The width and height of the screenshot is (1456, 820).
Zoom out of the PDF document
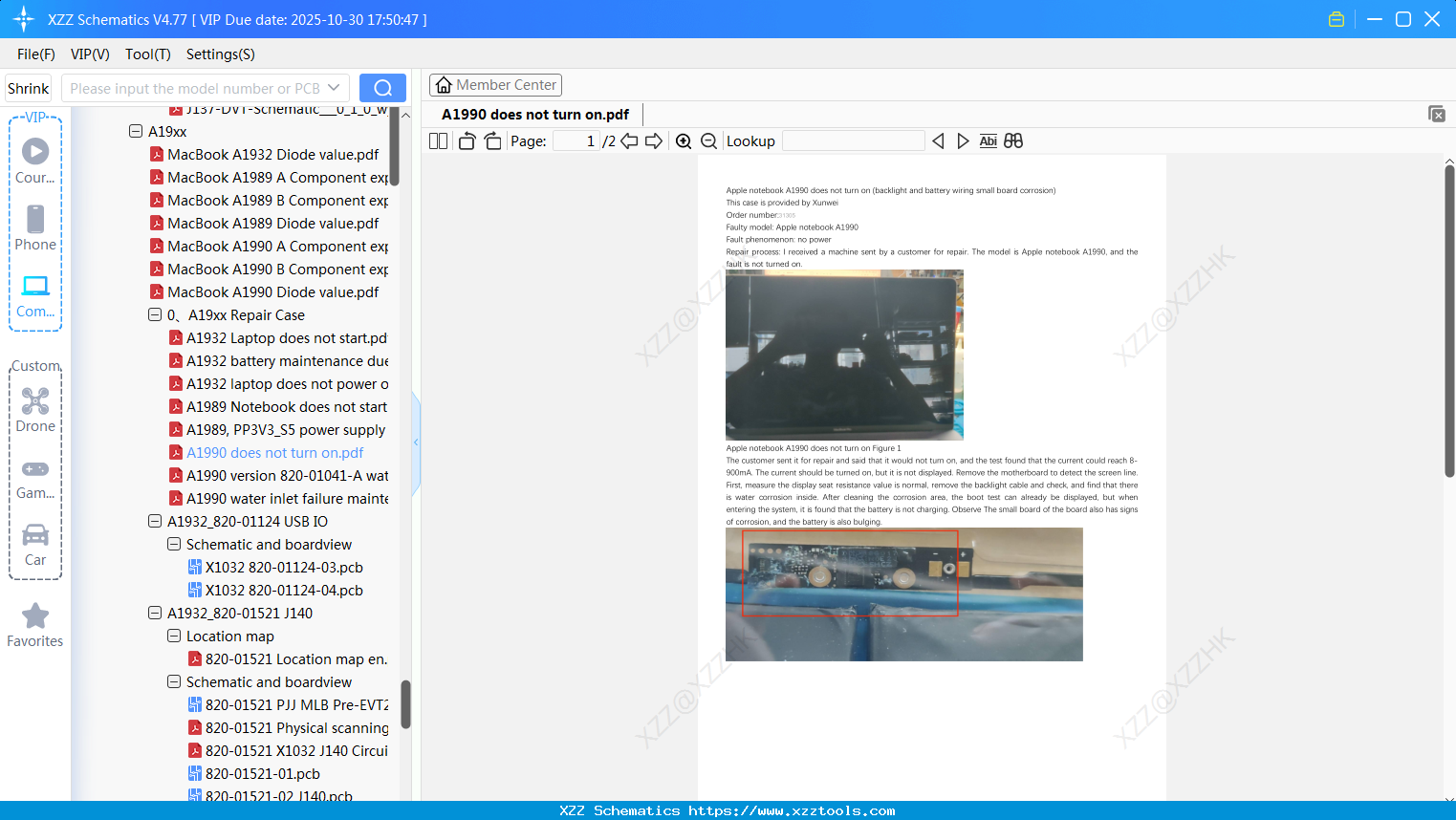pyautogui.click(x=708, y=141)
